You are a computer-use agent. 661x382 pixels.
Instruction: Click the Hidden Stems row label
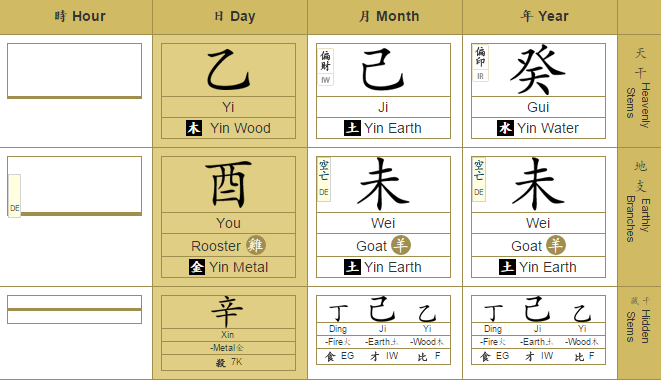(639, 320)
